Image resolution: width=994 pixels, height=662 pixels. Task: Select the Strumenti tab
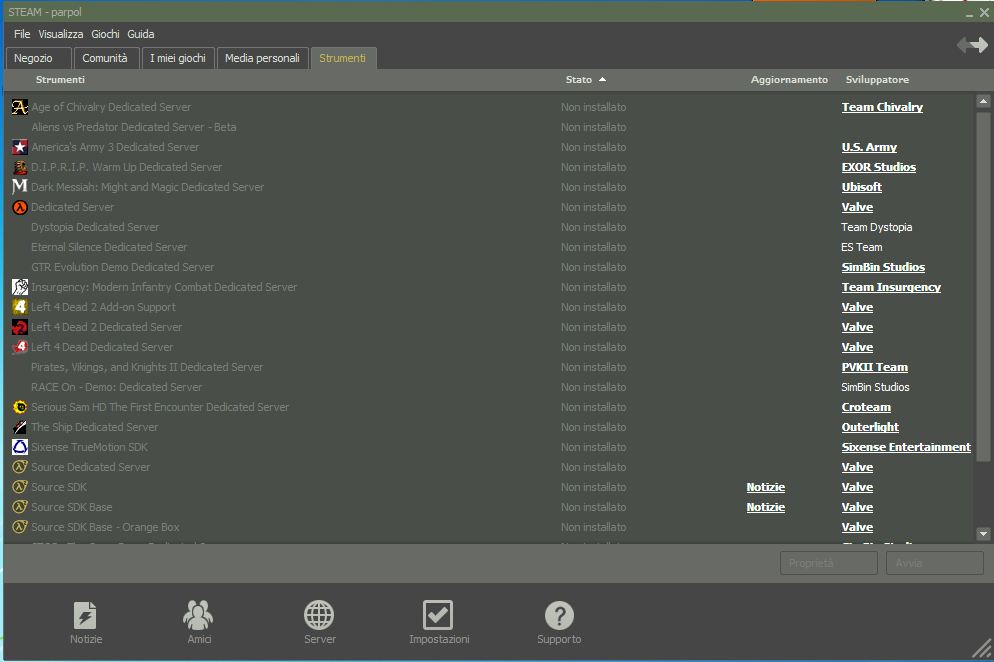pyautogui.click(x=343, y=58)
